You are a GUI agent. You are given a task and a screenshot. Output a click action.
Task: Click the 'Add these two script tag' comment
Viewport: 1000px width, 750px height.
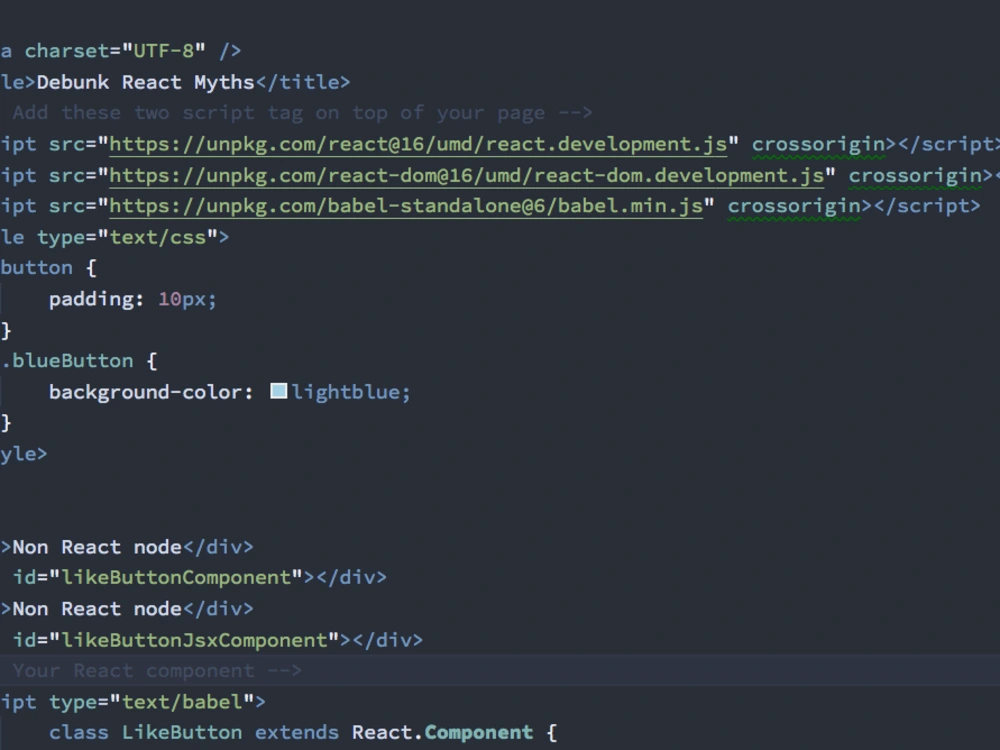coord(302,113)
